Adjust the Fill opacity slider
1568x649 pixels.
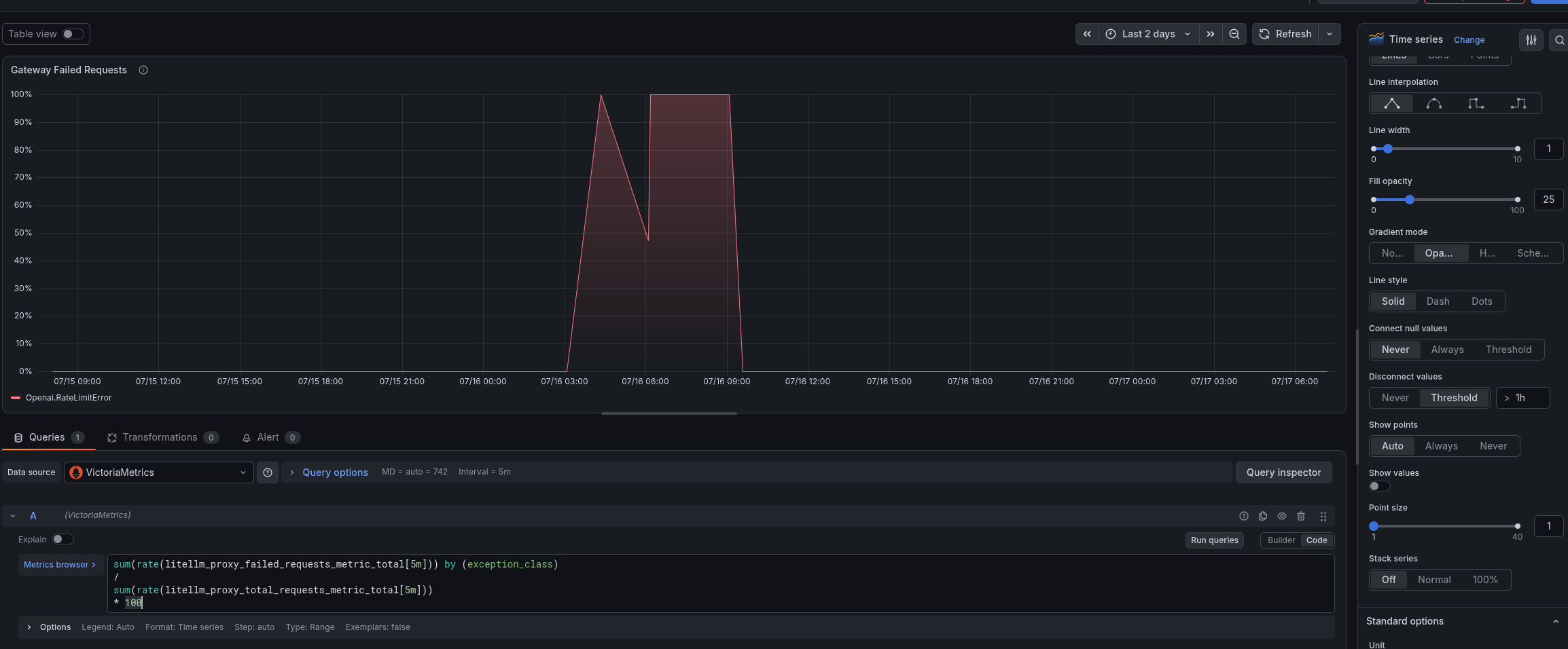pos(1446,200)
